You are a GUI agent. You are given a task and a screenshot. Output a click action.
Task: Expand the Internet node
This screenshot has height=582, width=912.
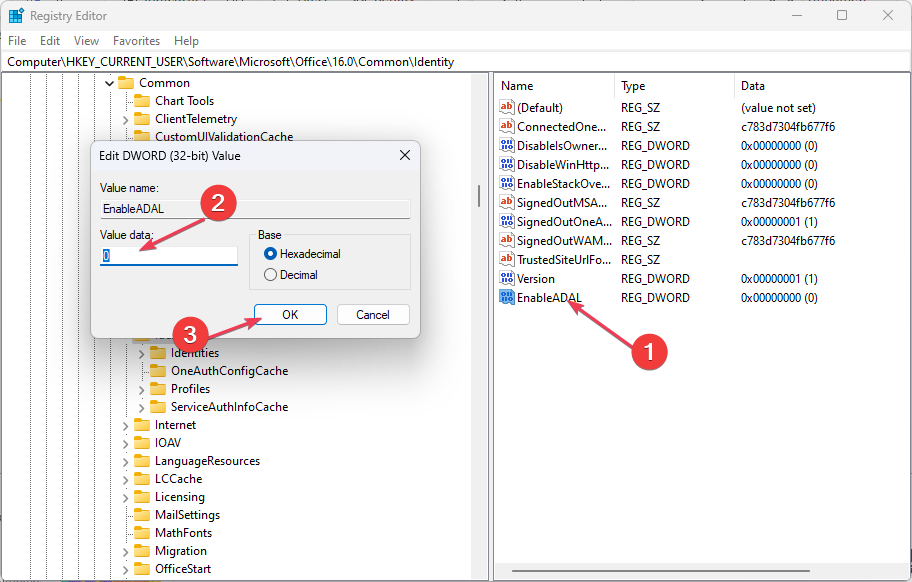pyautogui.click(x=126, y=426)
